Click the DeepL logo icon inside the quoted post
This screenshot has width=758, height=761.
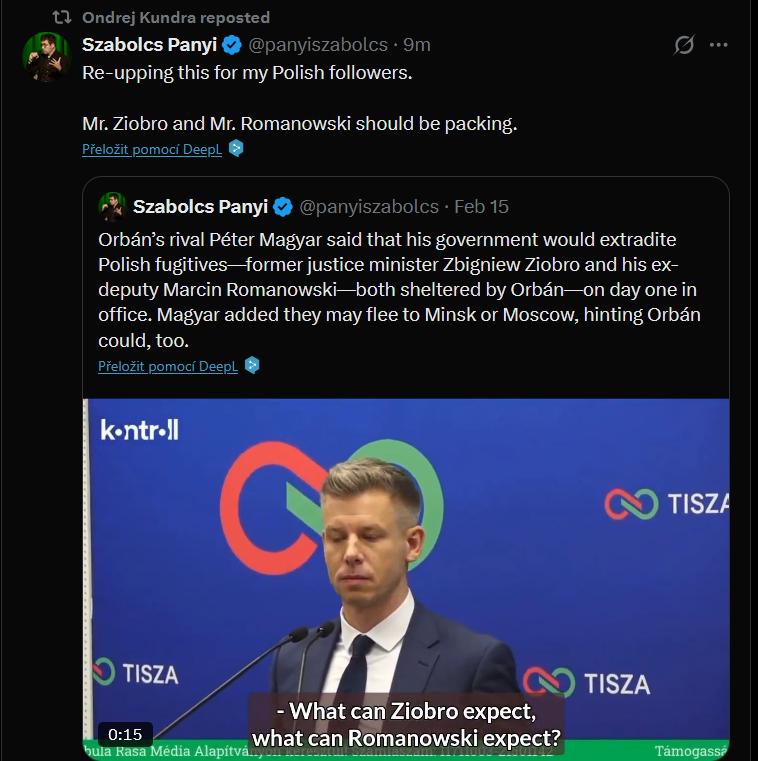[x=253, y=366]
